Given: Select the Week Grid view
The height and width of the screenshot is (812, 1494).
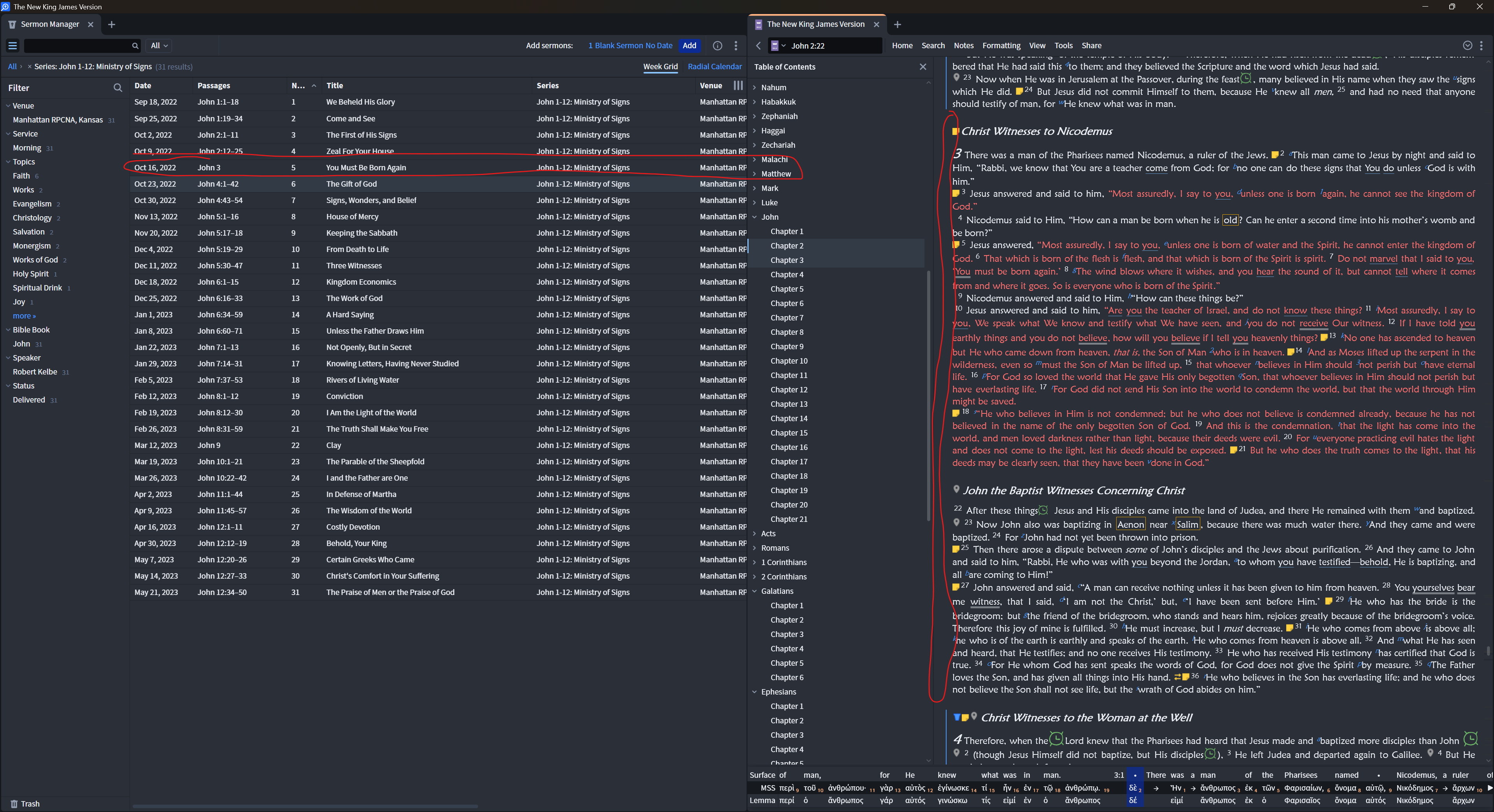Looking at the screenshot, I should point(660,66).
